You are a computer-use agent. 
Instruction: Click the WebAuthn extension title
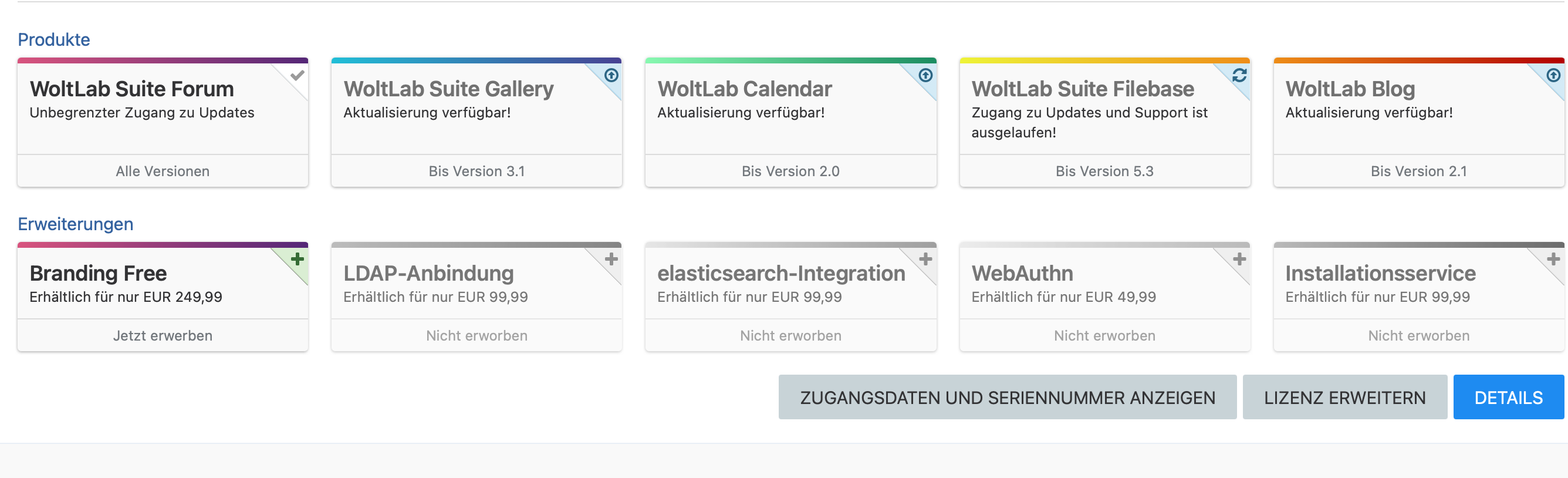click(1022, 274)
